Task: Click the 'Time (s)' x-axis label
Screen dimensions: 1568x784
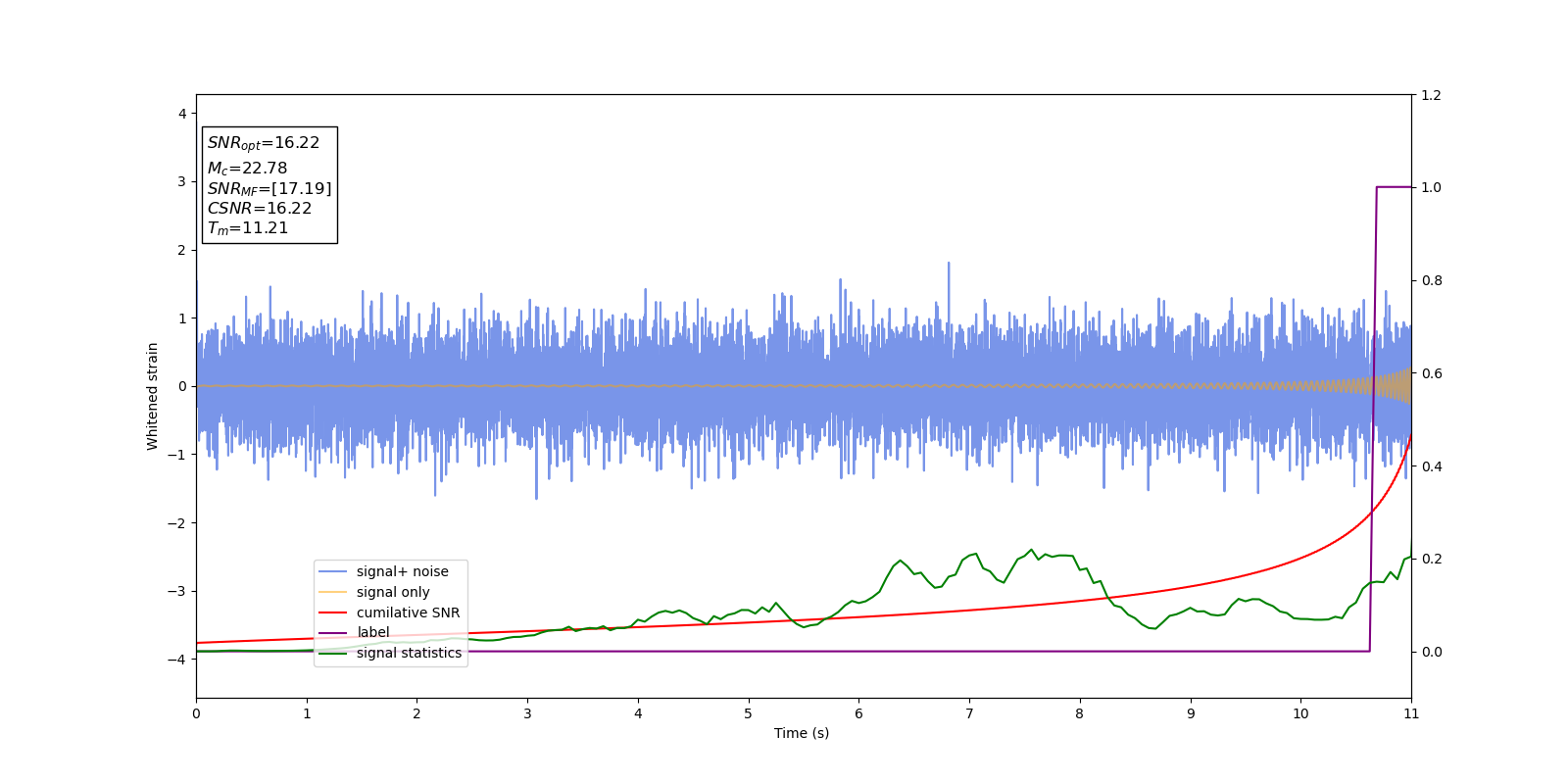Action: (802, 733)
